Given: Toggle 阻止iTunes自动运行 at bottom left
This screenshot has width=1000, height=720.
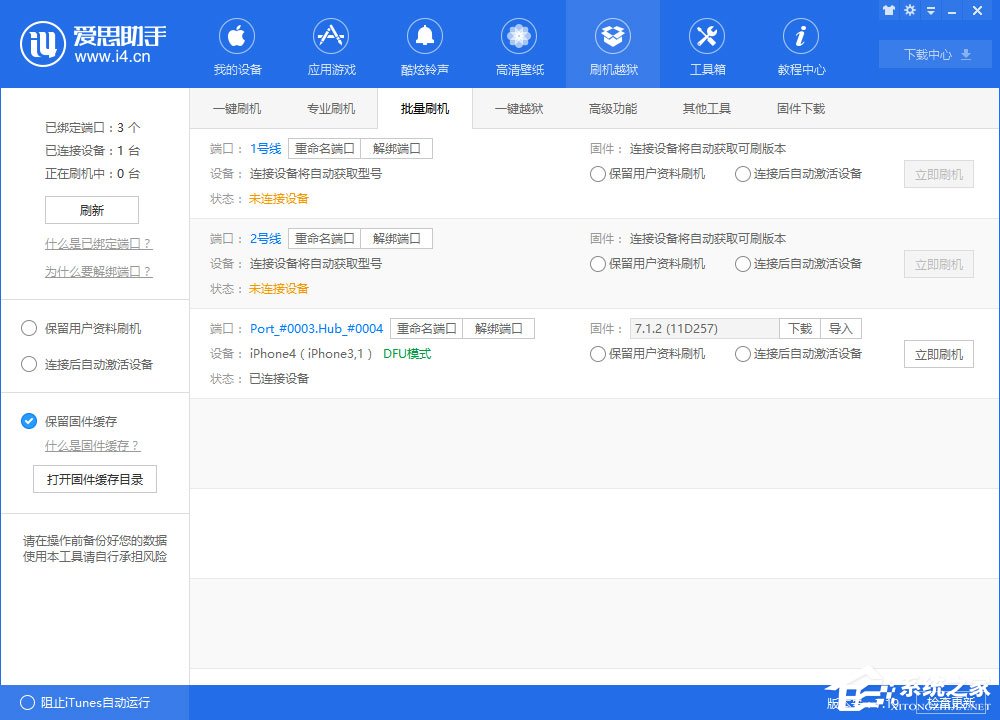Looking at the screenshot, I should (x=29, y=703).
